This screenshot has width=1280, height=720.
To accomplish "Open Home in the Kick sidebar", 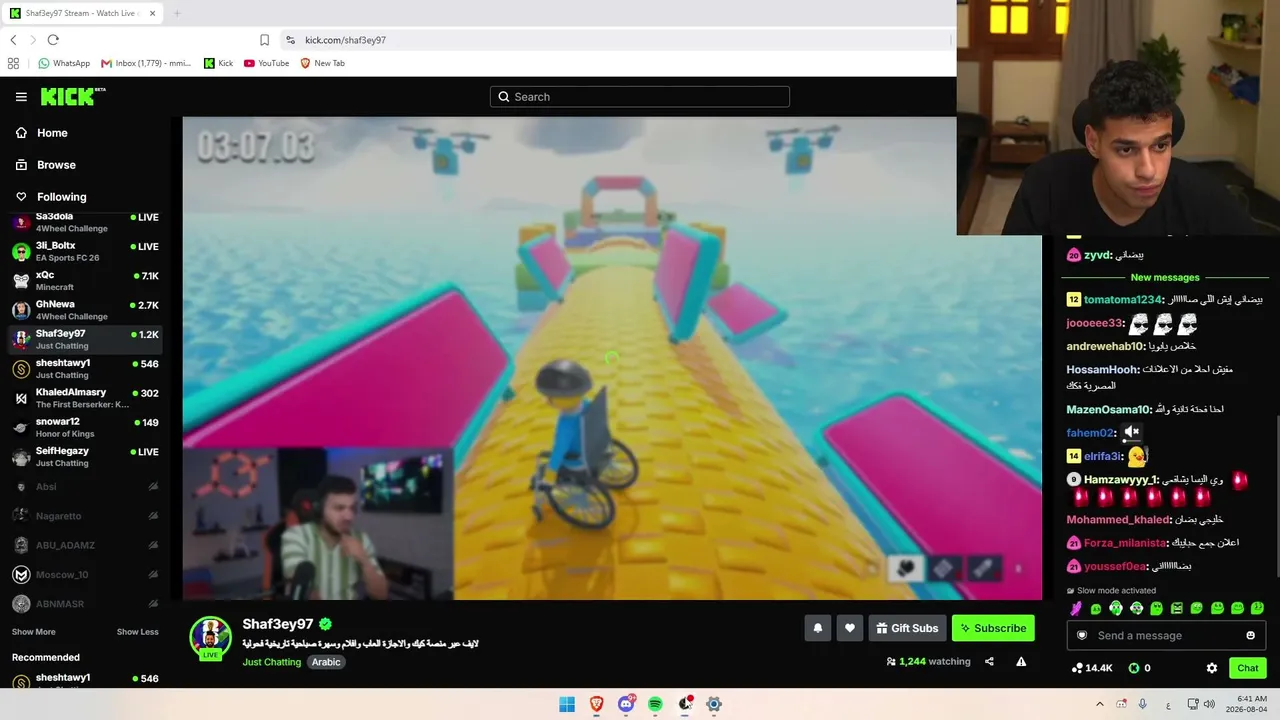I will pos(52,133).
